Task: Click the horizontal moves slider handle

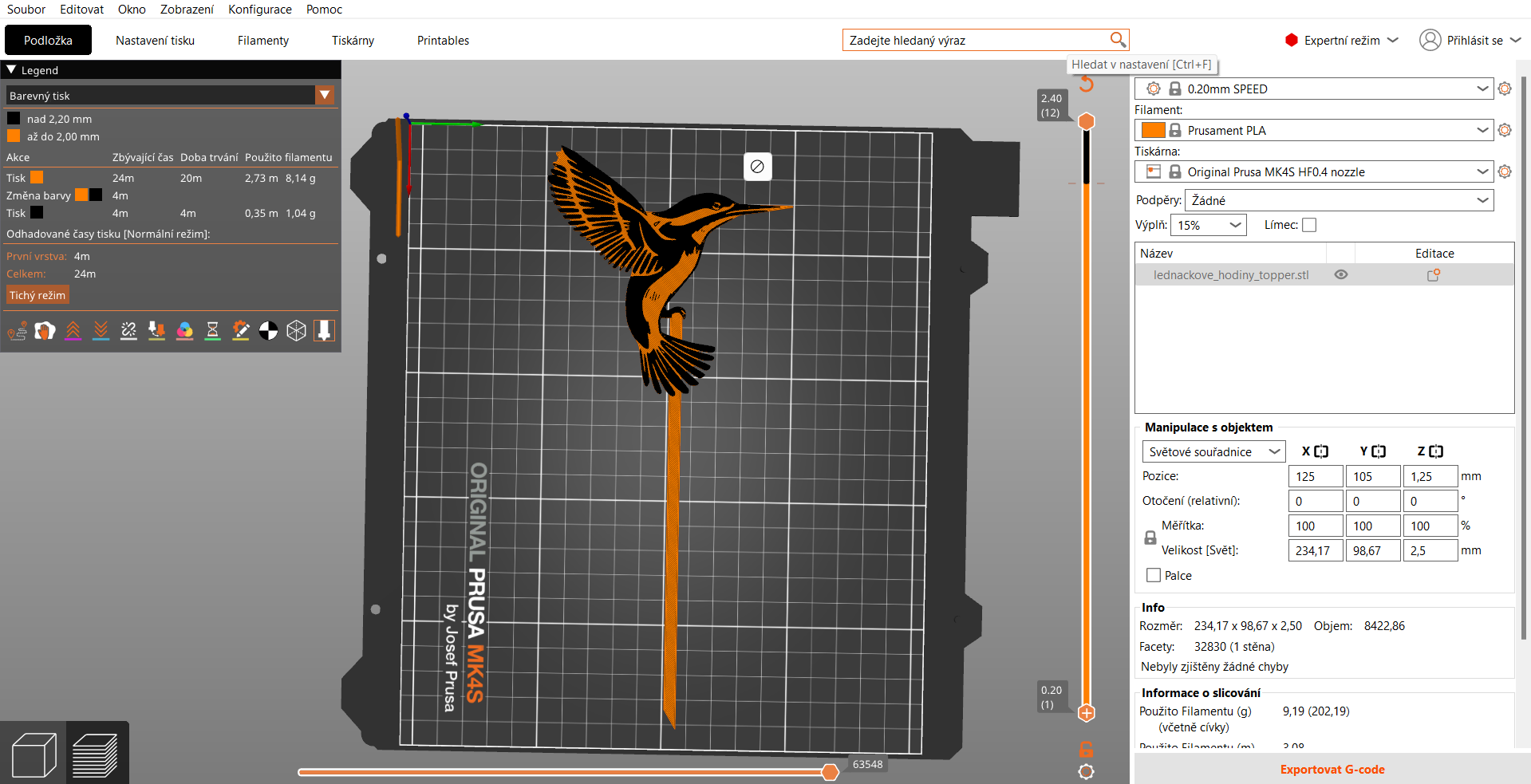Action: (x=831, y=772)
